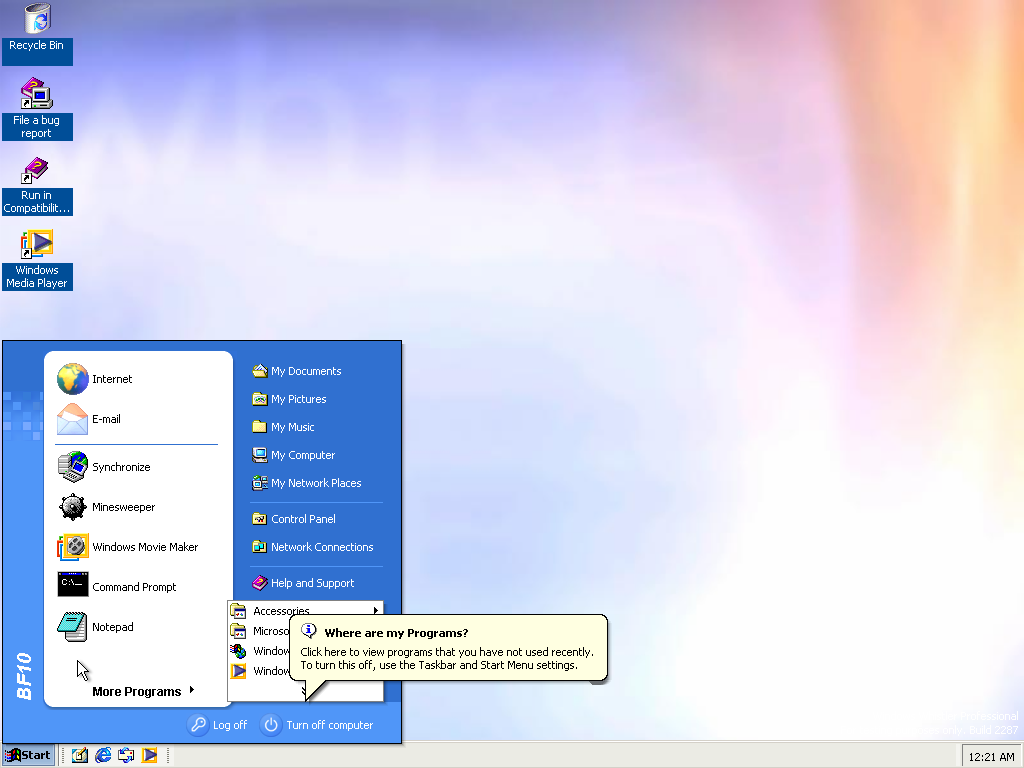
Task: Click Turn off computer
Action: pyautogui.click(x=317, y=725)
